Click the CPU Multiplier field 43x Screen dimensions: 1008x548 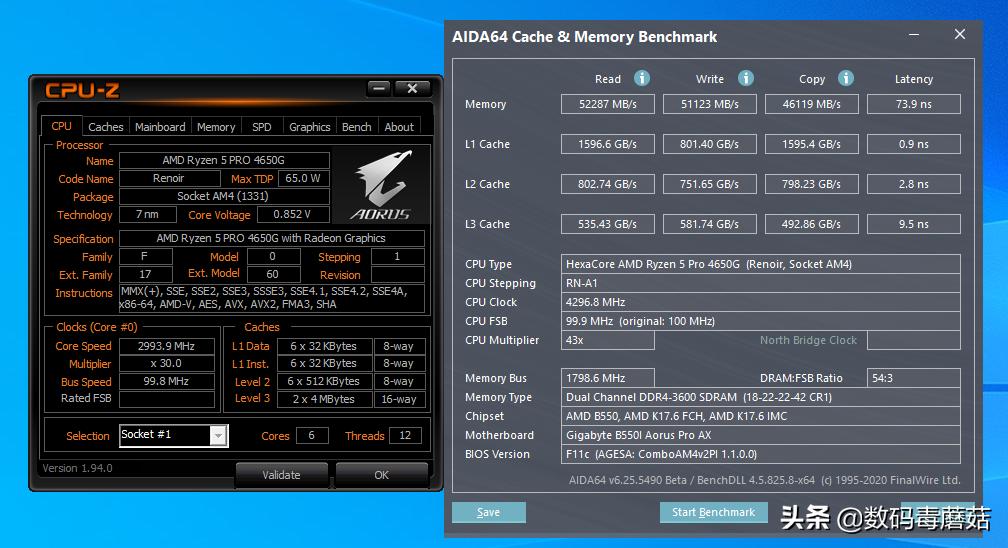(608, 340)
